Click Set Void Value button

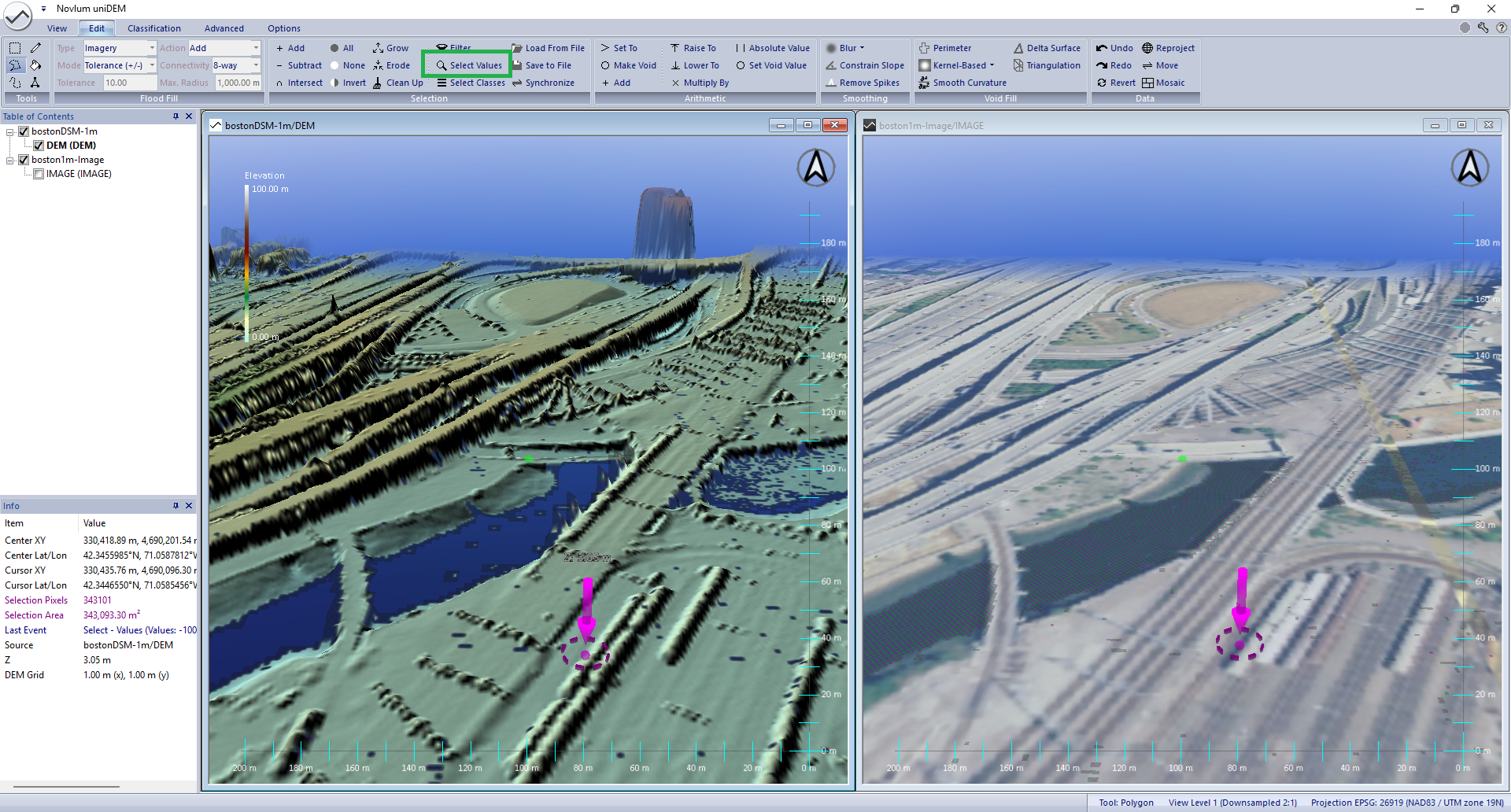point(771,65)
